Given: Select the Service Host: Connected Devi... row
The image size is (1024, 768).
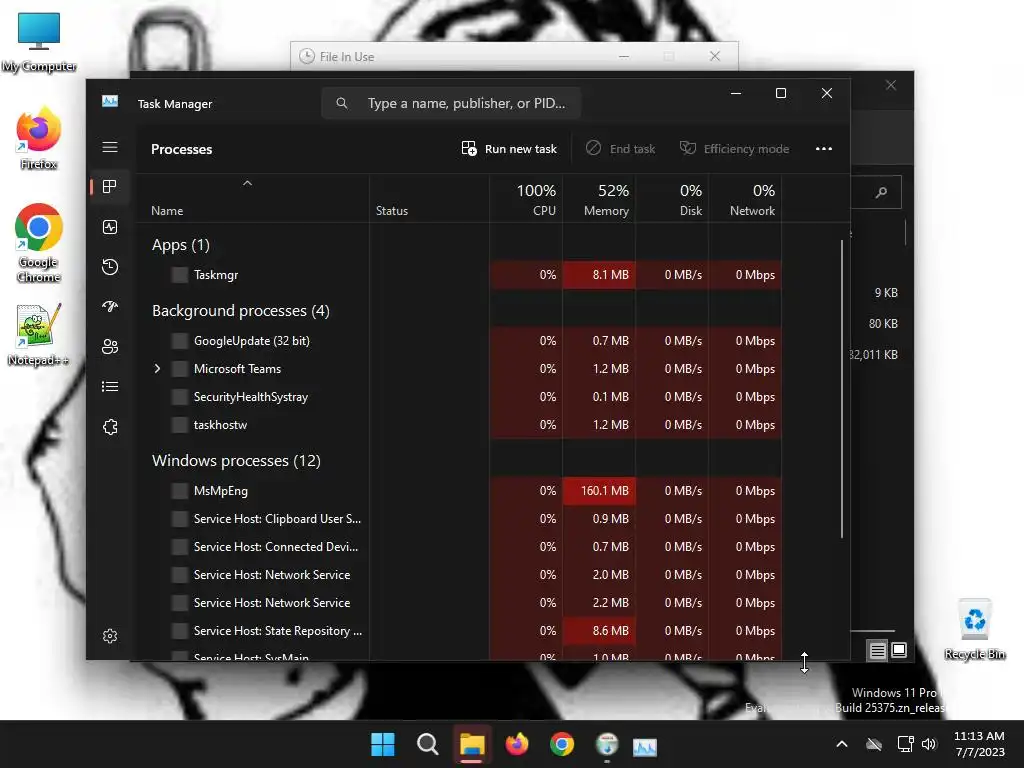Looking at the screenshot, I should 458,547.
